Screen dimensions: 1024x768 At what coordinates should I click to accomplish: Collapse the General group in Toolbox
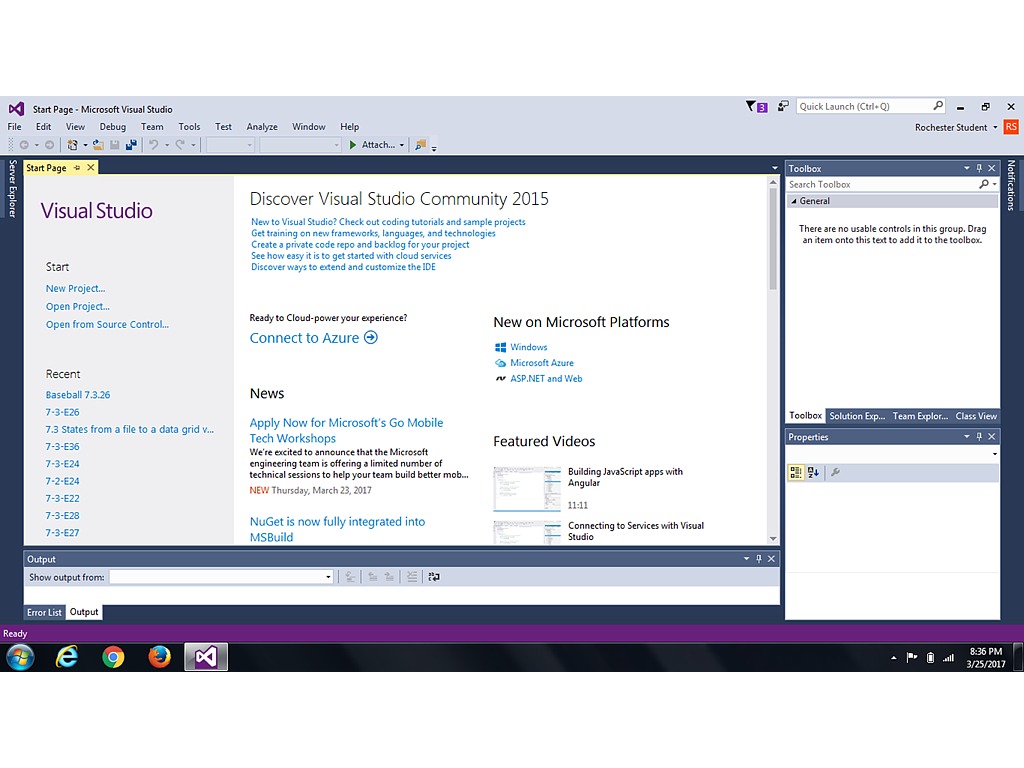[795, 201]
